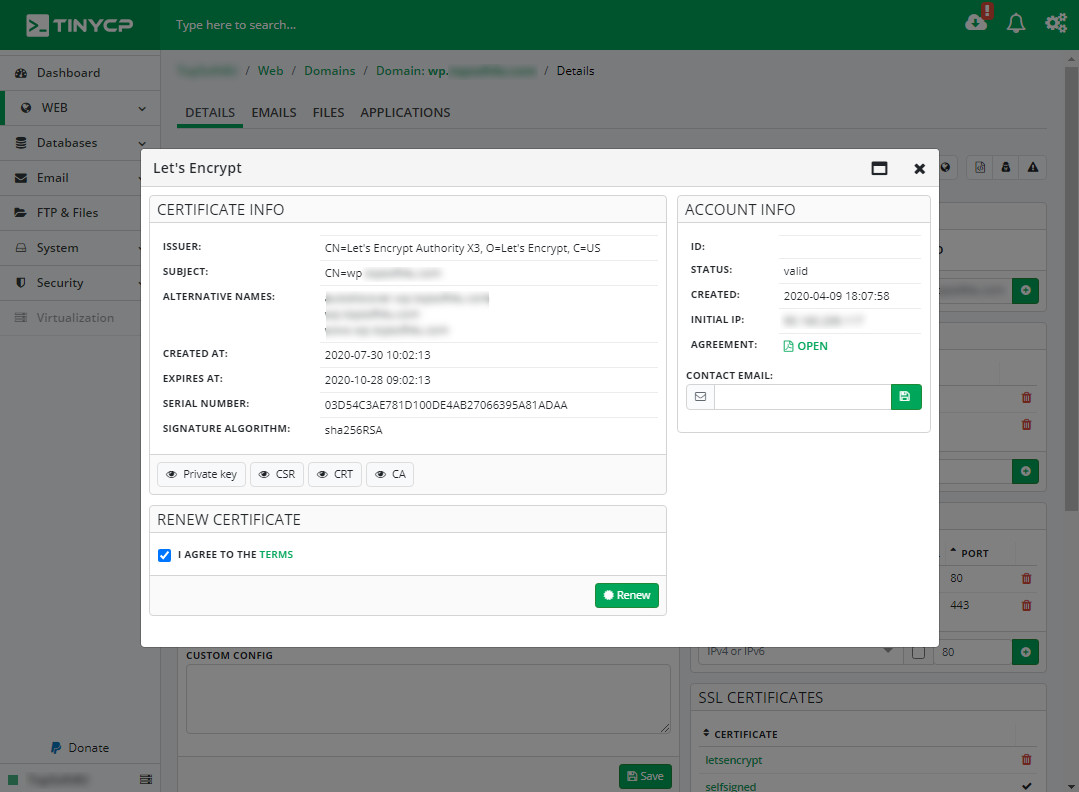This screenshot has height=792, width=1079.
Task: Open the Security sidebar section
Action: [x=70, y=283]
